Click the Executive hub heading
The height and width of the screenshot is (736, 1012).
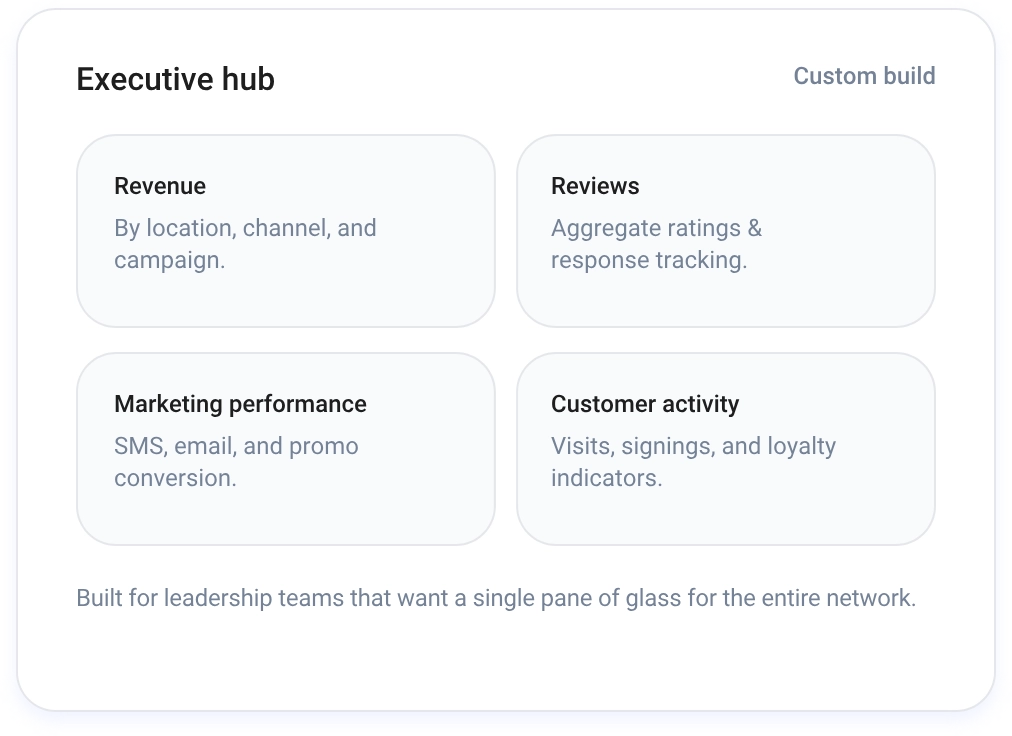(175, 79)
